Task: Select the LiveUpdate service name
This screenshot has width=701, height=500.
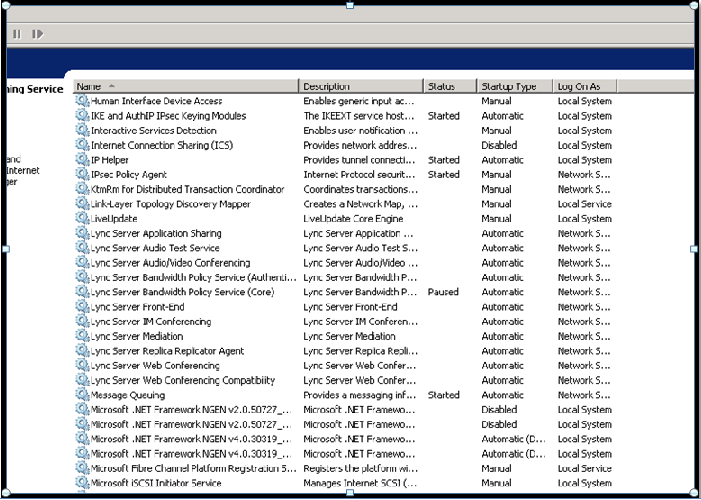Action: pyautogui.click(x=114, y=219)
